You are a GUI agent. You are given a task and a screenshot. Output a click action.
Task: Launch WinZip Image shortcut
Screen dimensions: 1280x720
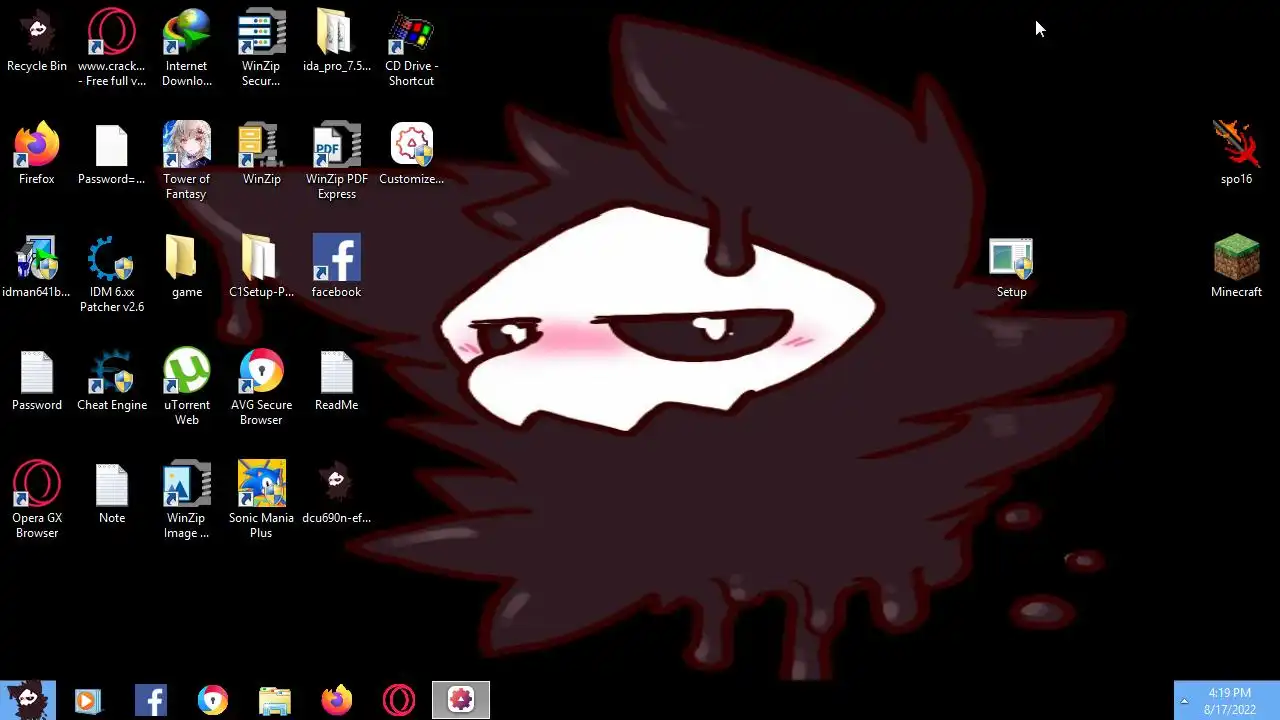[187, 500]
